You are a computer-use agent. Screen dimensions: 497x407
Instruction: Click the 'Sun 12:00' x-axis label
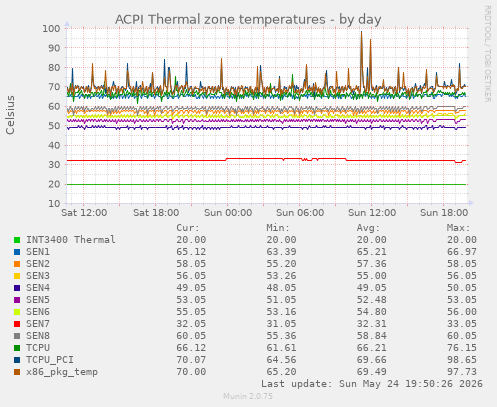(x=372, y=213)
